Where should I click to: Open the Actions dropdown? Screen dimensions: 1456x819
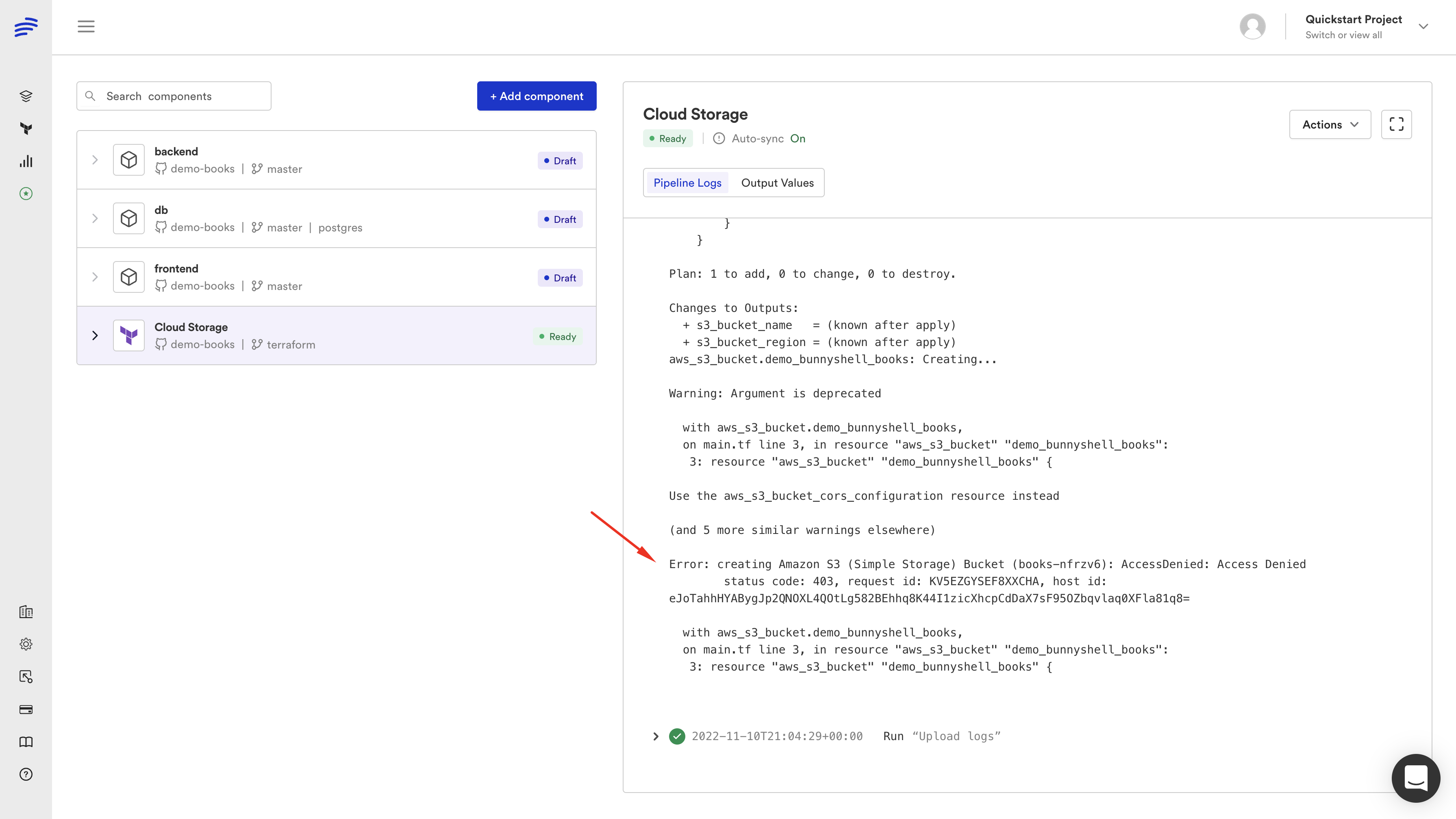coord(1330,124)
